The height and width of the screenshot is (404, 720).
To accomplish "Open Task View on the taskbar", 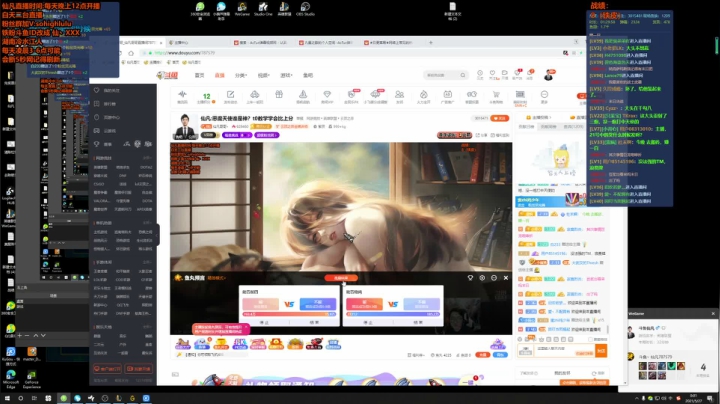I will [34, 398].
